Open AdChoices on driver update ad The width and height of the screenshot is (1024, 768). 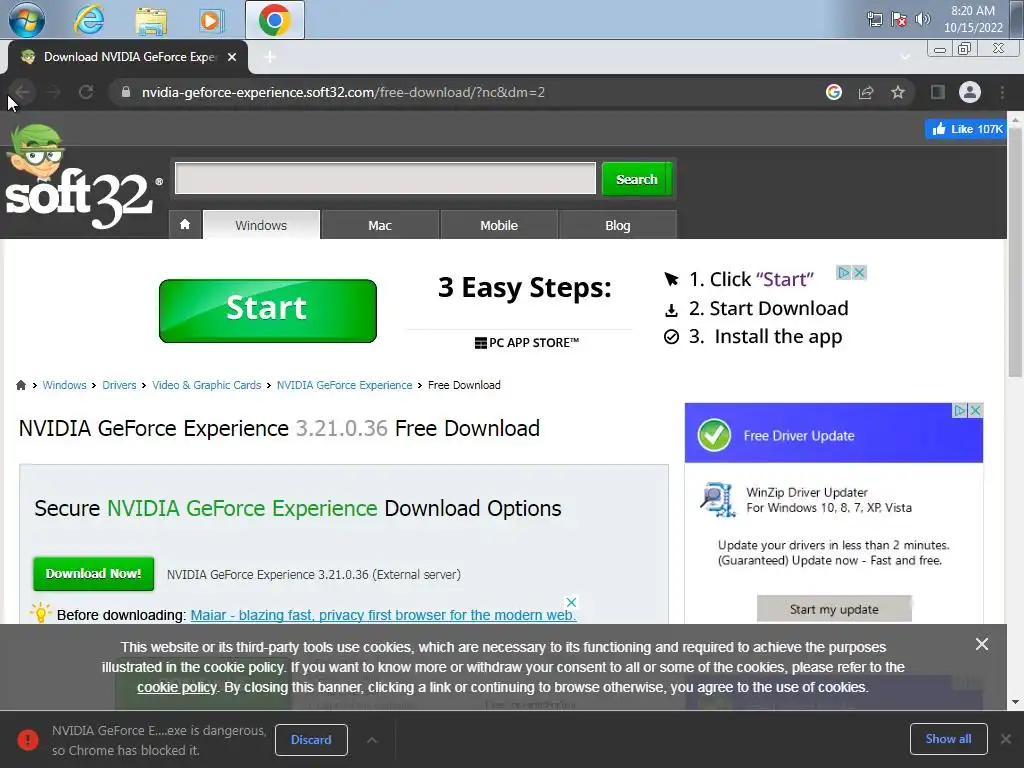pos(960,410)
